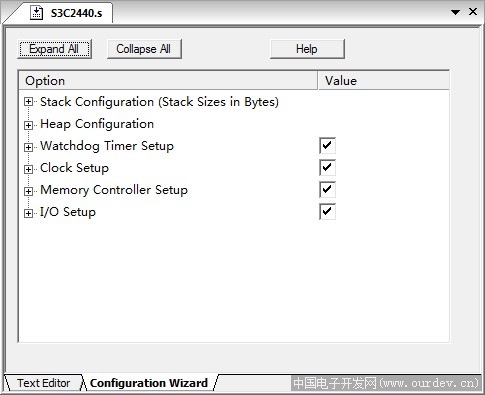Open the window list dropdown arrow
485x395 pixels.
[x=455, y=12]
